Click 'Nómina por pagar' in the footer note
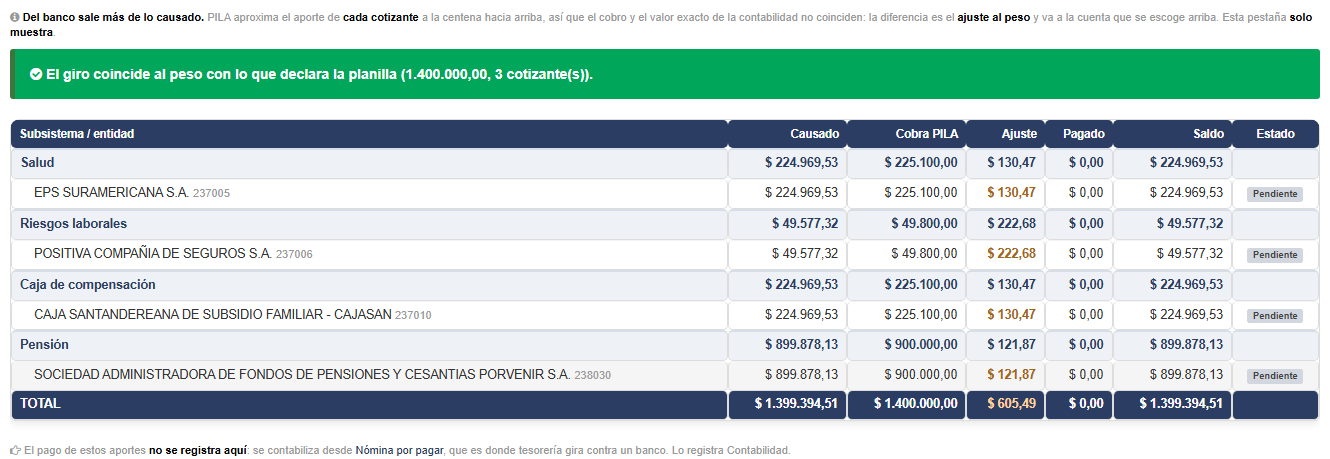 tap(399, 450)
